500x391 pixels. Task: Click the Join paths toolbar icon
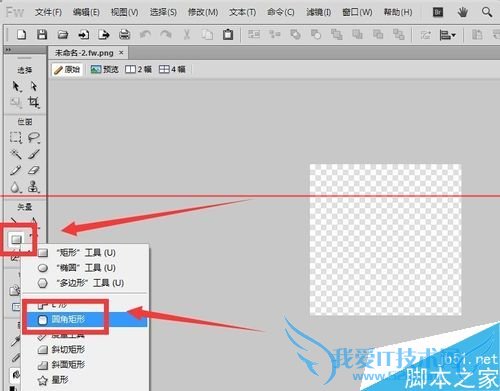point(295,34)
